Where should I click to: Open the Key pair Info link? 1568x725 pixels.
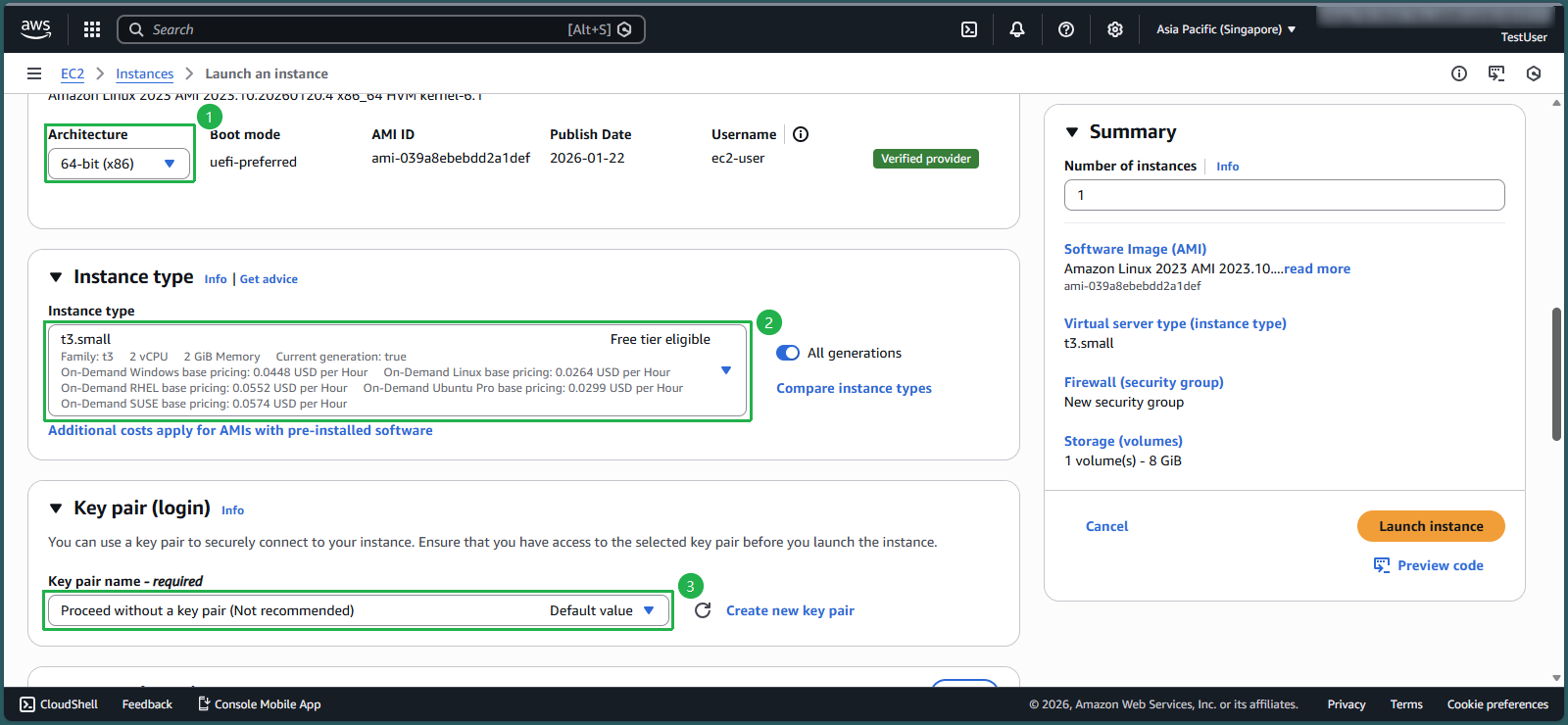[232, 510]
